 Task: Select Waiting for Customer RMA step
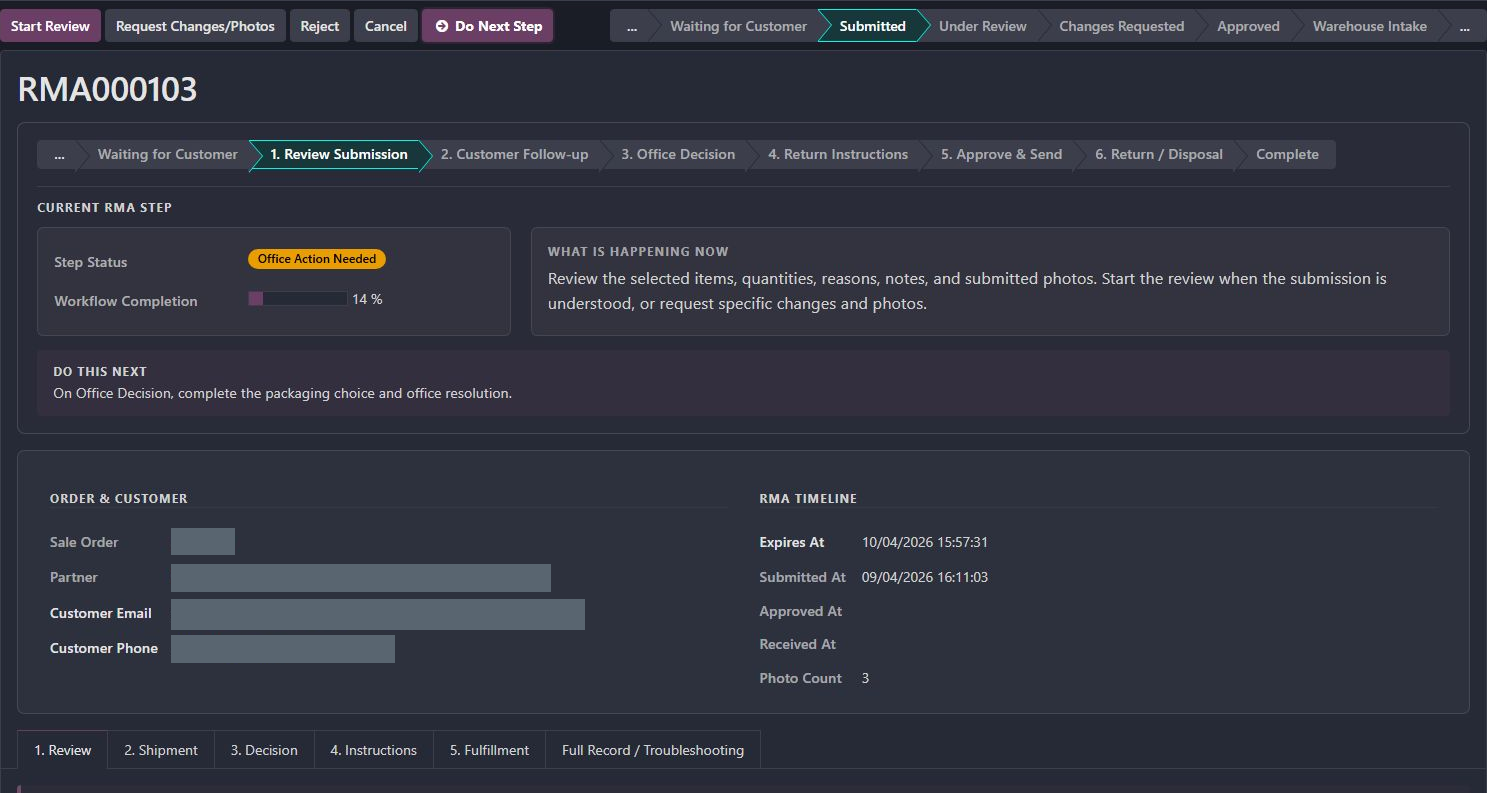(167, 155)
